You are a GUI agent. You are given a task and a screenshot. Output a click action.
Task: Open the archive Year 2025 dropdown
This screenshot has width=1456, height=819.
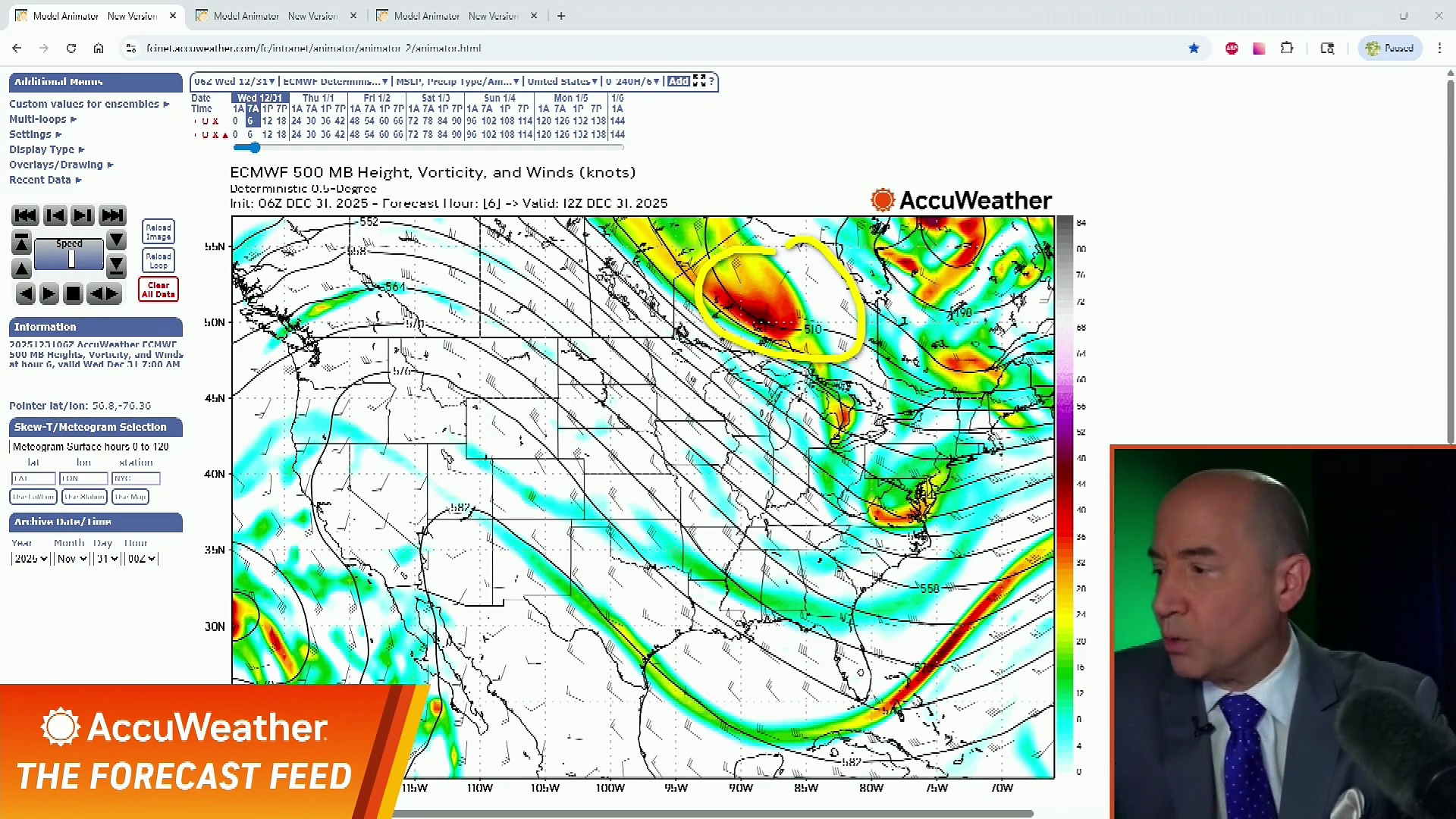[30, 559]
